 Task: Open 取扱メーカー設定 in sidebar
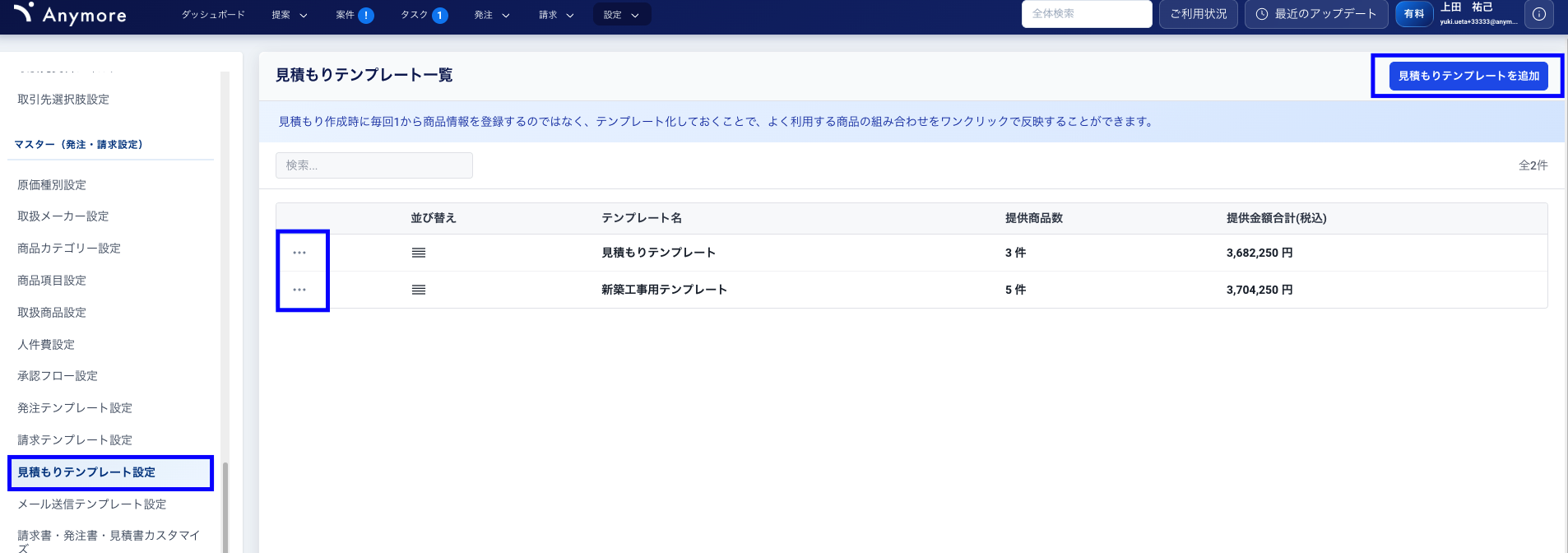pos(63,216)
